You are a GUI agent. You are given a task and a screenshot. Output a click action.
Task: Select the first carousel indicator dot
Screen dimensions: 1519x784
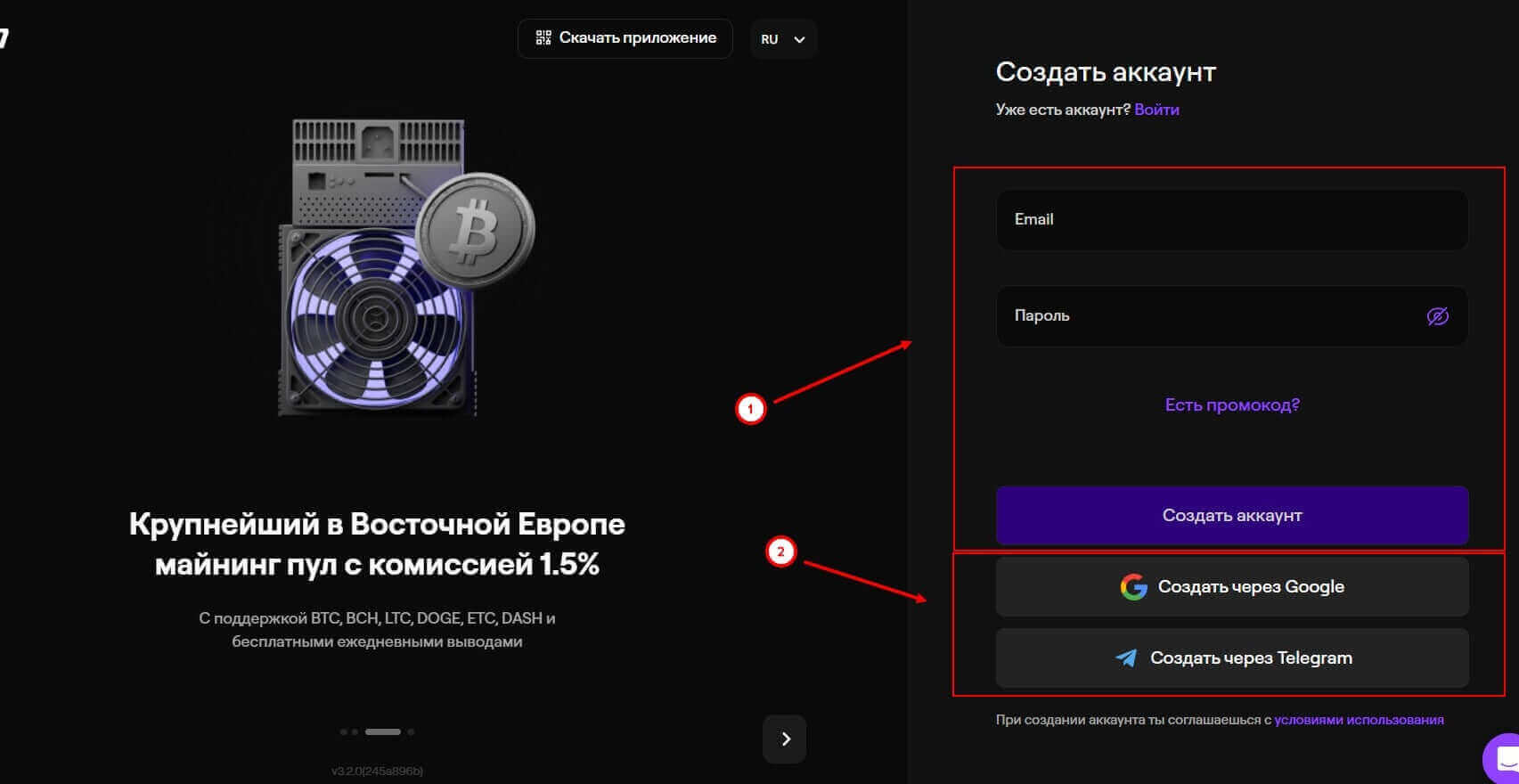pyautogui.click(x=344, y=732)
